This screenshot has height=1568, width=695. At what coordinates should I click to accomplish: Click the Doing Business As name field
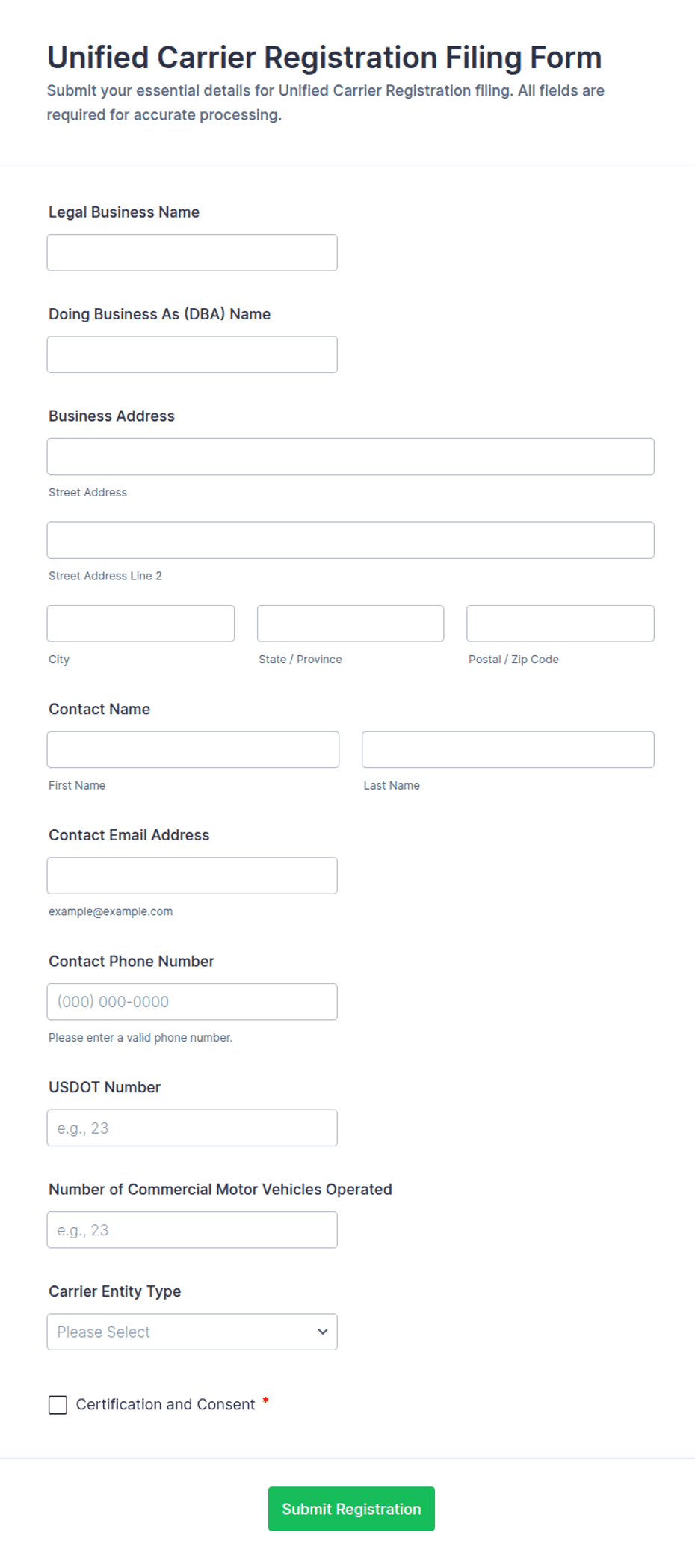(192, 354)
